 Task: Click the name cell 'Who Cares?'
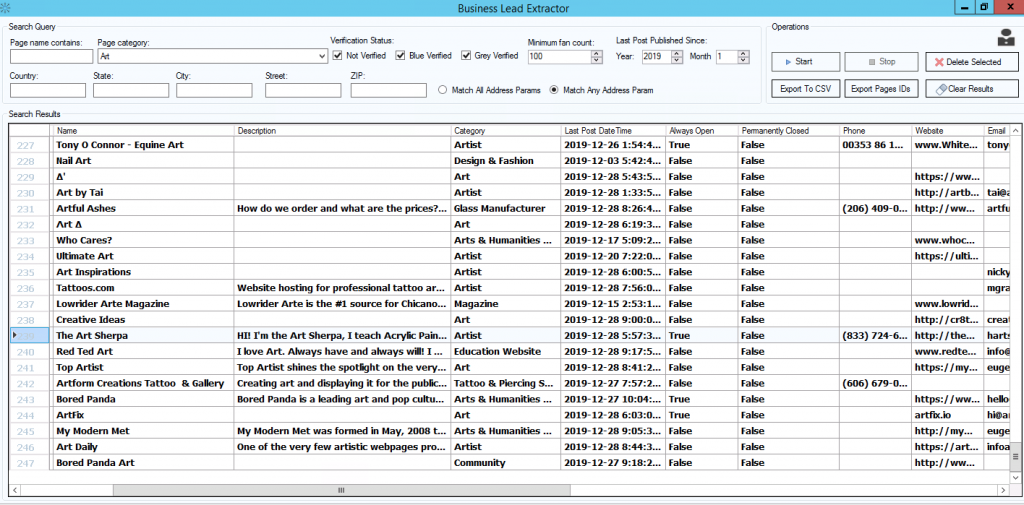(143, 240)
